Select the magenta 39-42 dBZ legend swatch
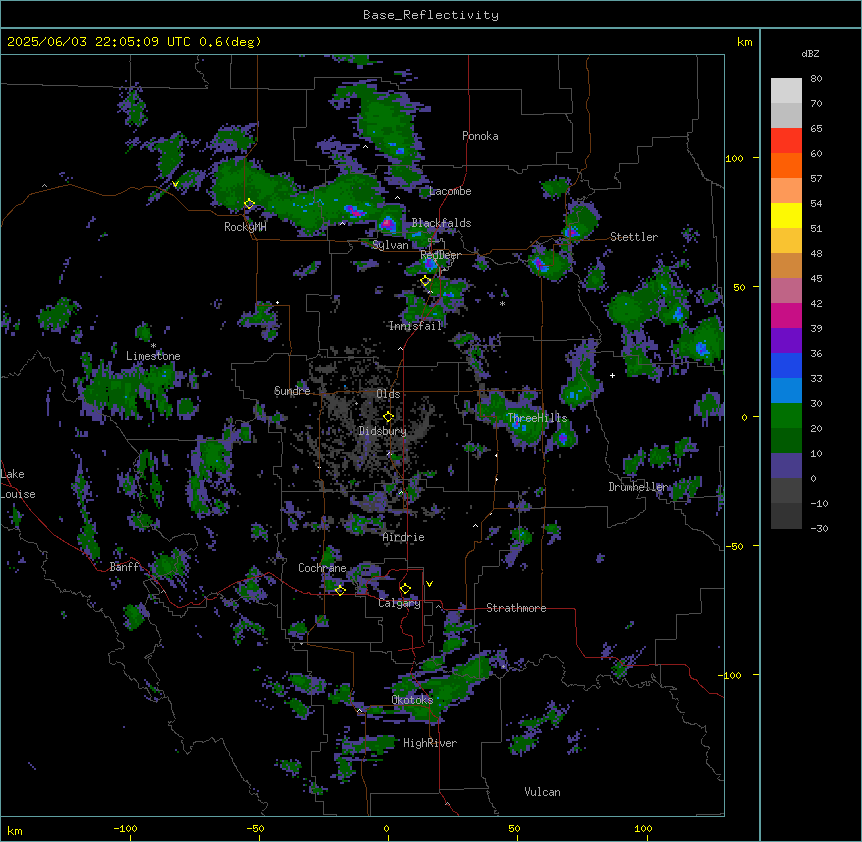 [x=786, y=315]
